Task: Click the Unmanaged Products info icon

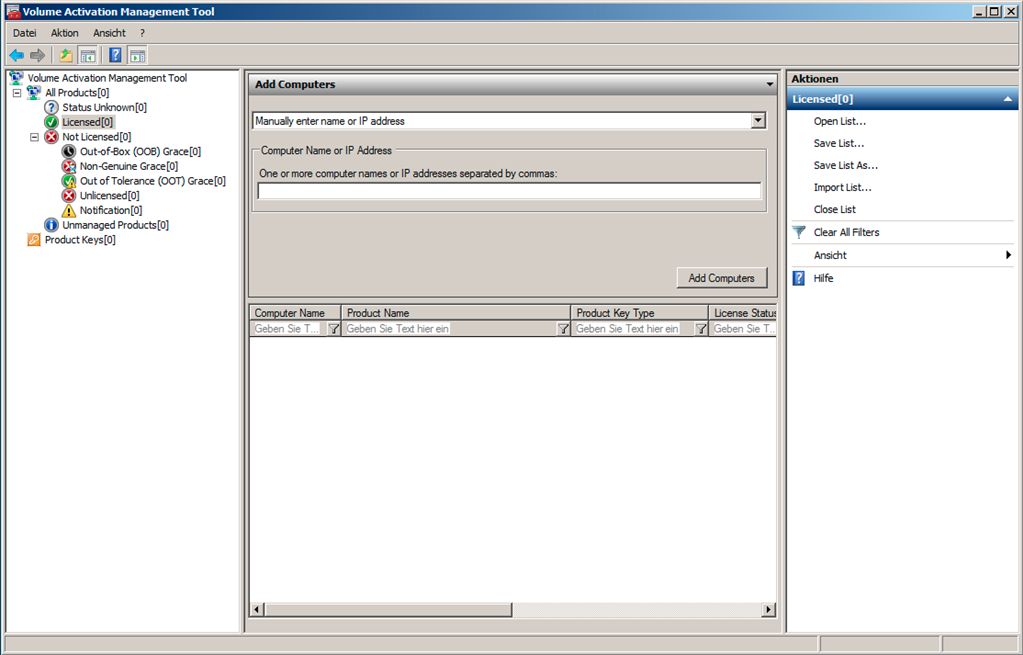Action: tap(51, 225)
